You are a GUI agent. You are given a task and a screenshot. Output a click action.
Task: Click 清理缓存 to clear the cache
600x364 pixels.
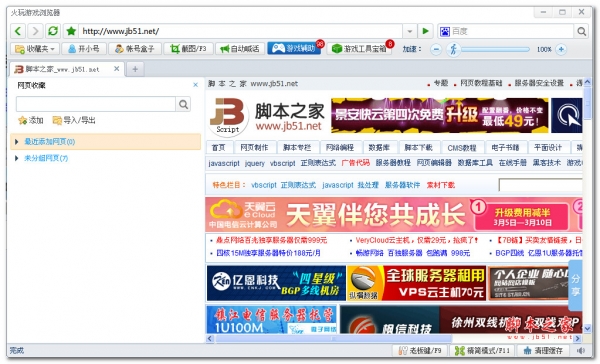(x=543, y=350)
